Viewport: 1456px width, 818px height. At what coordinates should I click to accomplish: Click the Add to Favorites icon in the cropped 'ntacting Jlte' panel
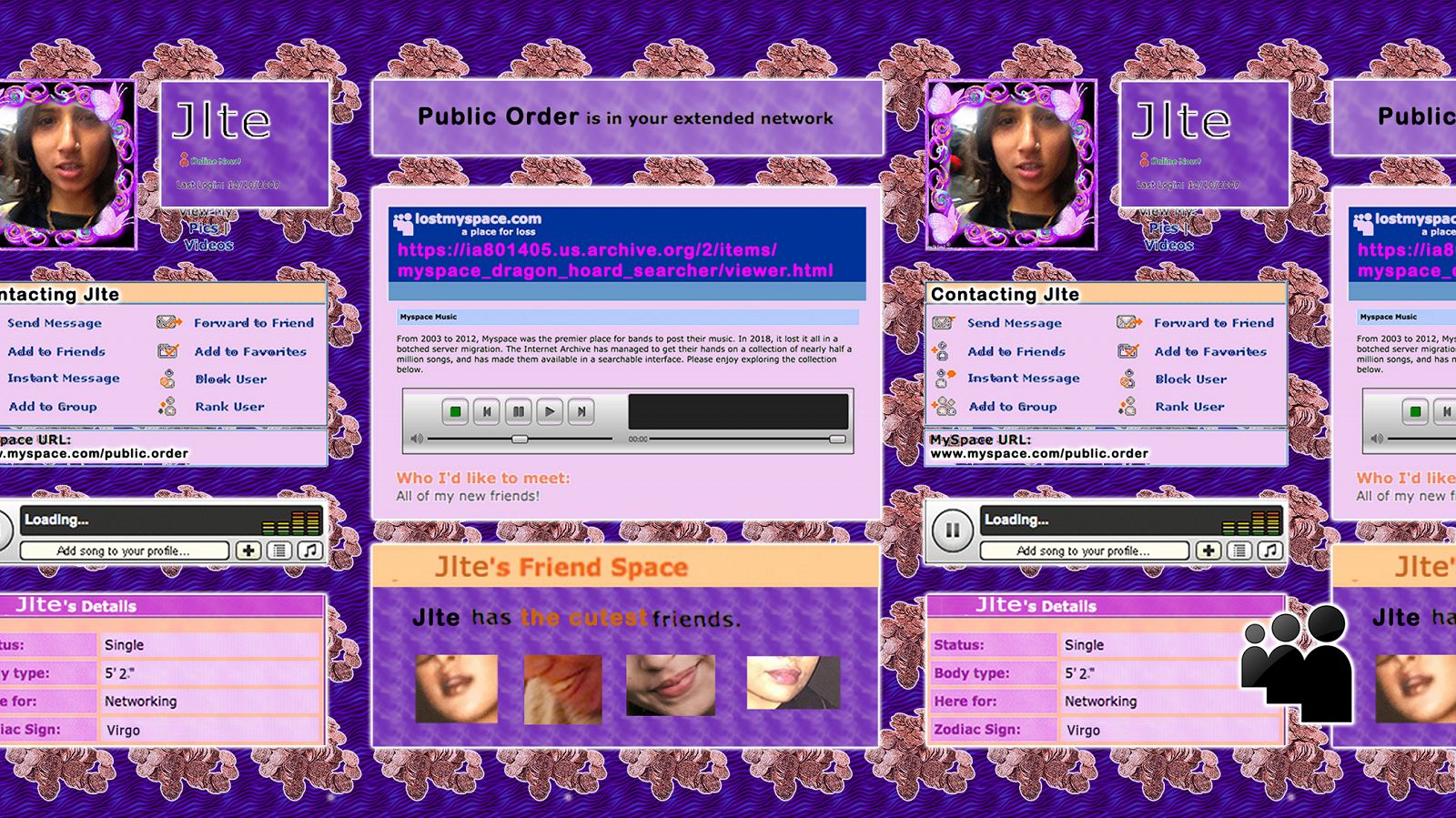[x=168, y=351]
